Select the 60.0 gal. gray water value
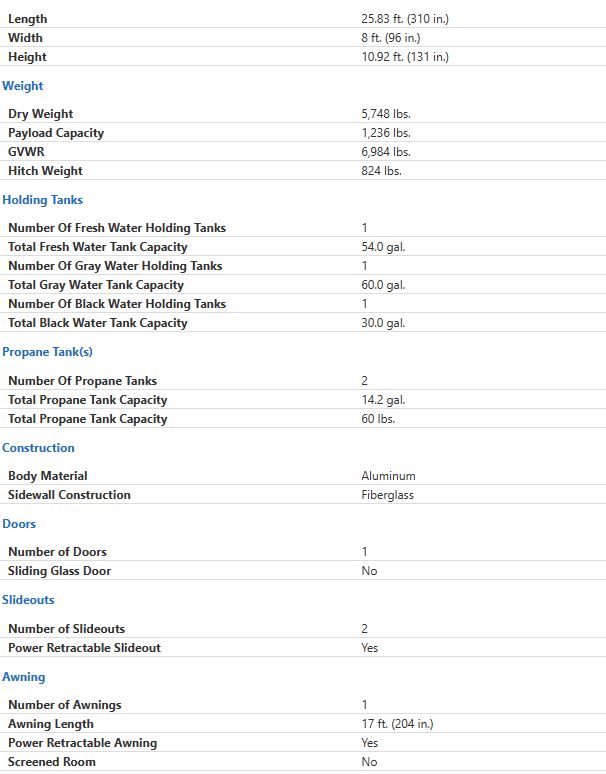Screen dimensions: 606x774 click(x=383, y=285)
